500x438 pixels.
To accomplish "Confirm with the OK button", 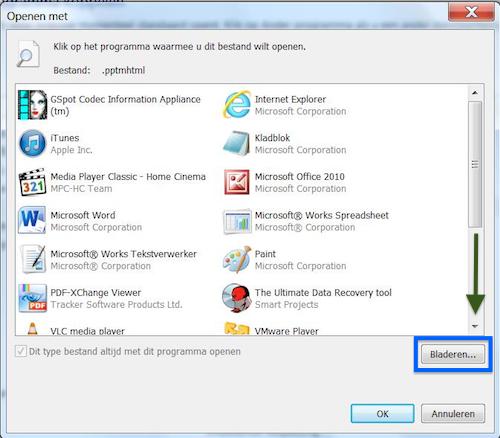I will tap(382, 414).
